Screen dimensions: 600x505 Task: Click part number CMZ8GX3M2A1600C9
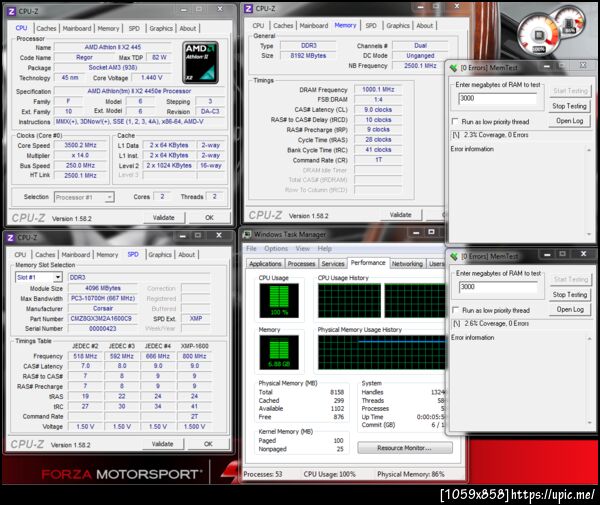pyautogui.click(x=102, y=318)
